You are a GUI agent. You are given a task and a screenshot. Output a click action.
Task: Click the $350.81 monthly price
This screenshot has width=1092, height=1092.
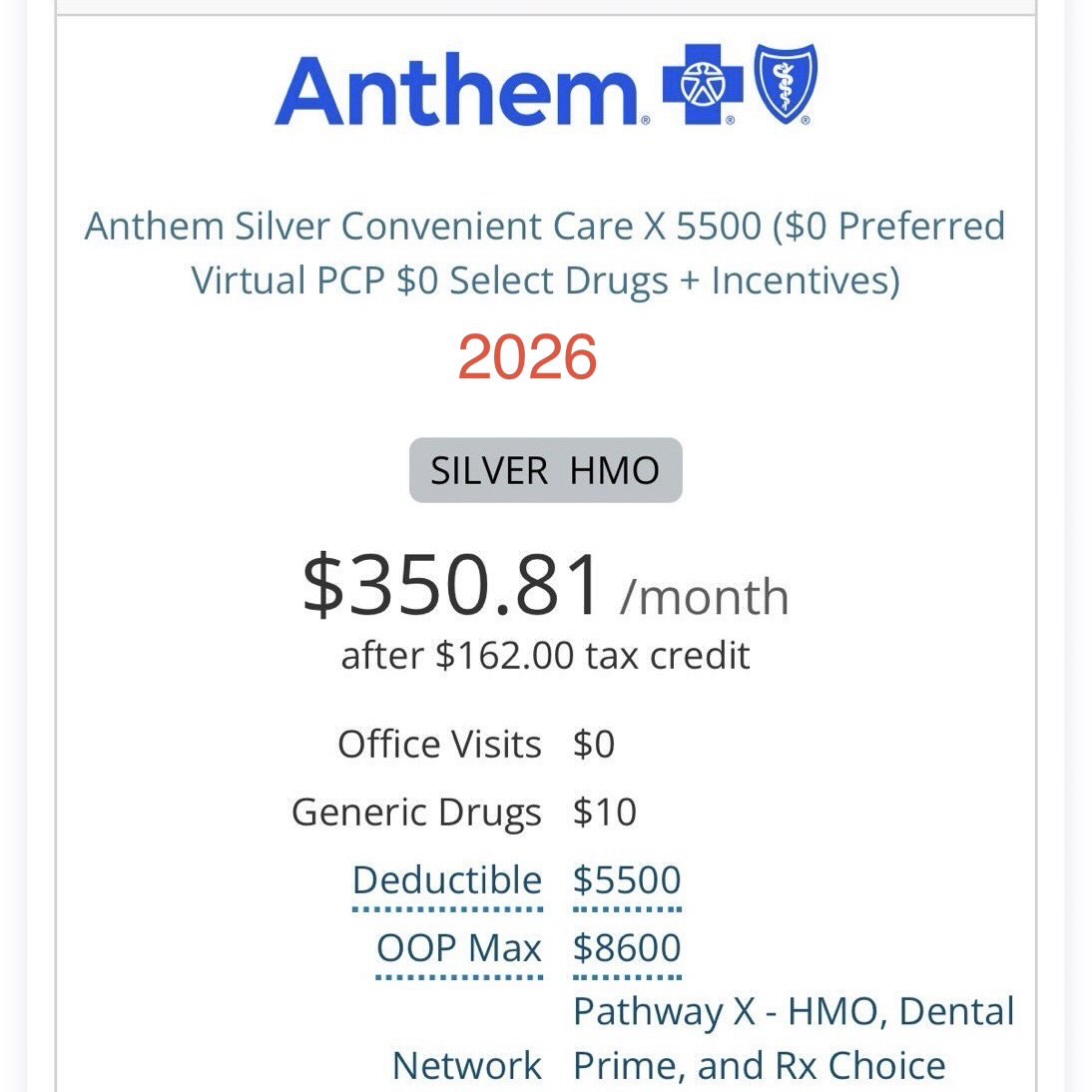(x=450, y=584)
